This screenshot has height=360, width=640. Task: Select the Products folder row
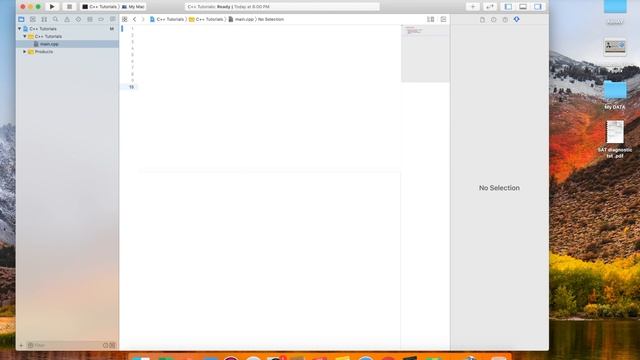pos(67,52)
